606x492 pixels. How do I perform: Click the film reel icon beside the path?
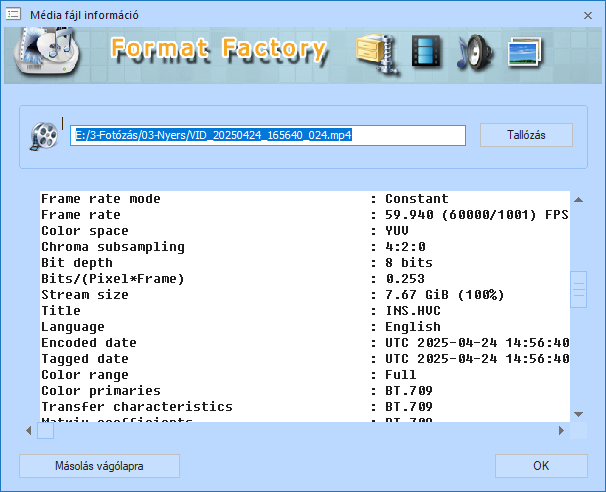pos(44,136)
